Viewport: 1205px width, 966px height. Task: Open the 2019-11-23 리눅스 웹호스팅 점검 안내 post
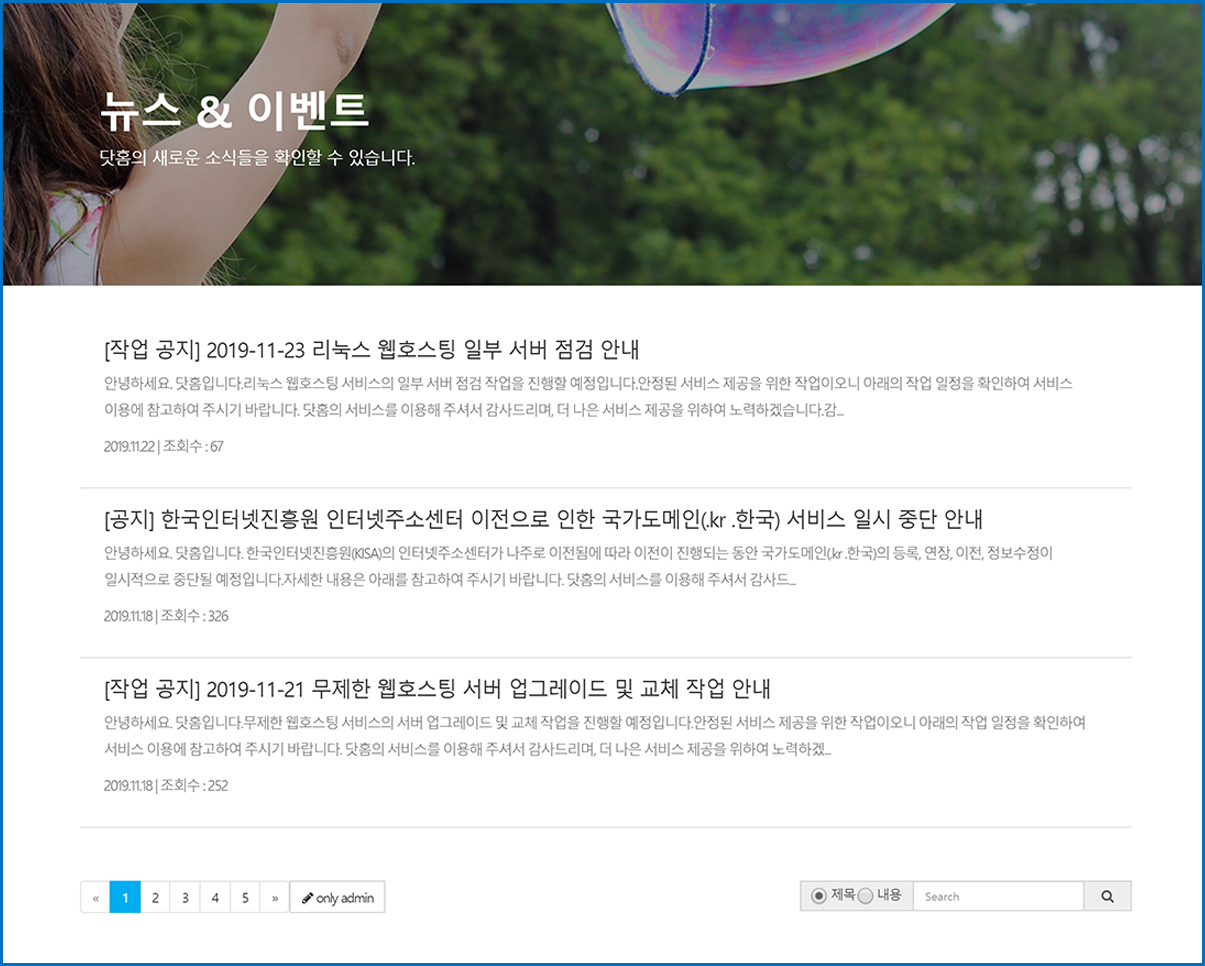[371, 350]
